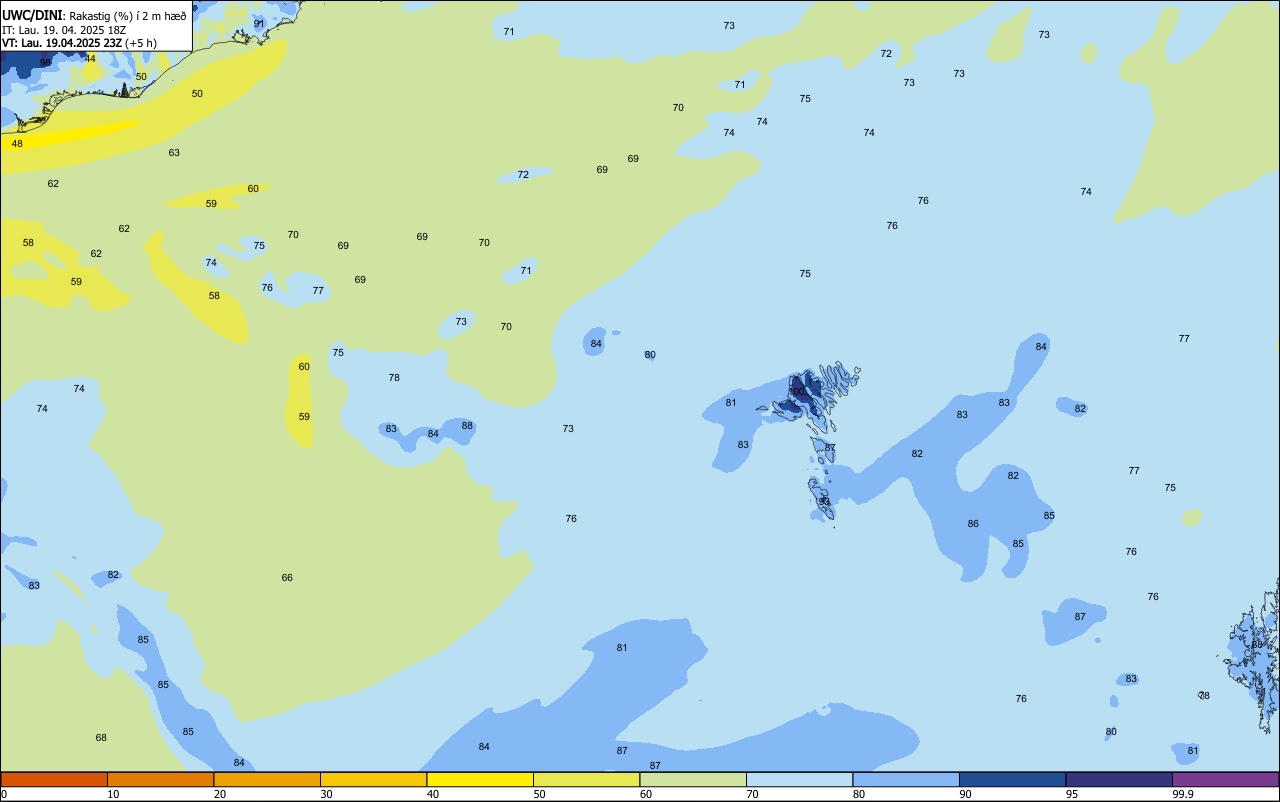Image resolution: width=1280 pixels, height=802 pixels.
Task: Click the legend tick label 30
Action: click(x=326, y=794)
